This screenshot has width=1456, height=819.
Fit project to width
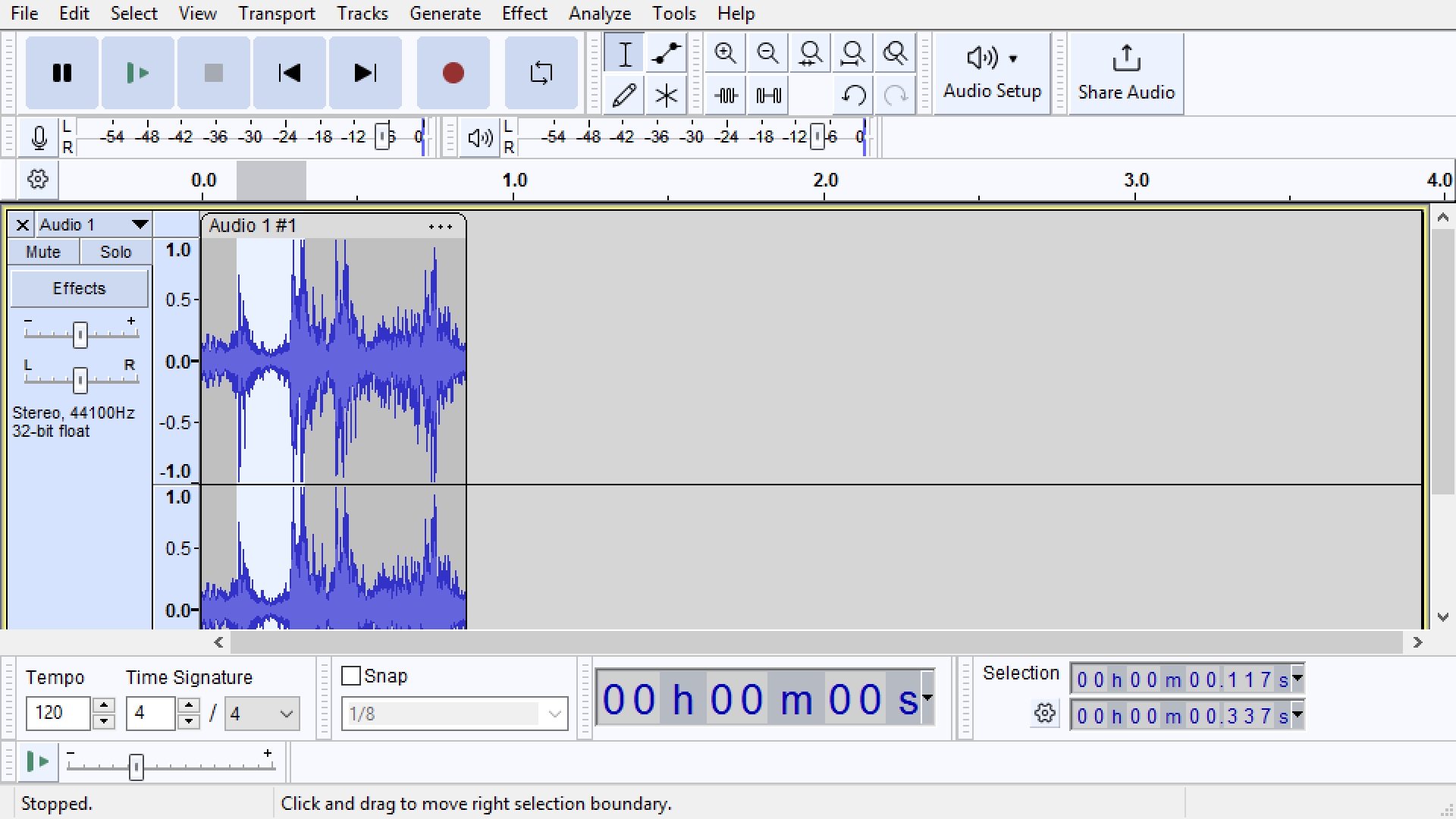click(853, 53)
